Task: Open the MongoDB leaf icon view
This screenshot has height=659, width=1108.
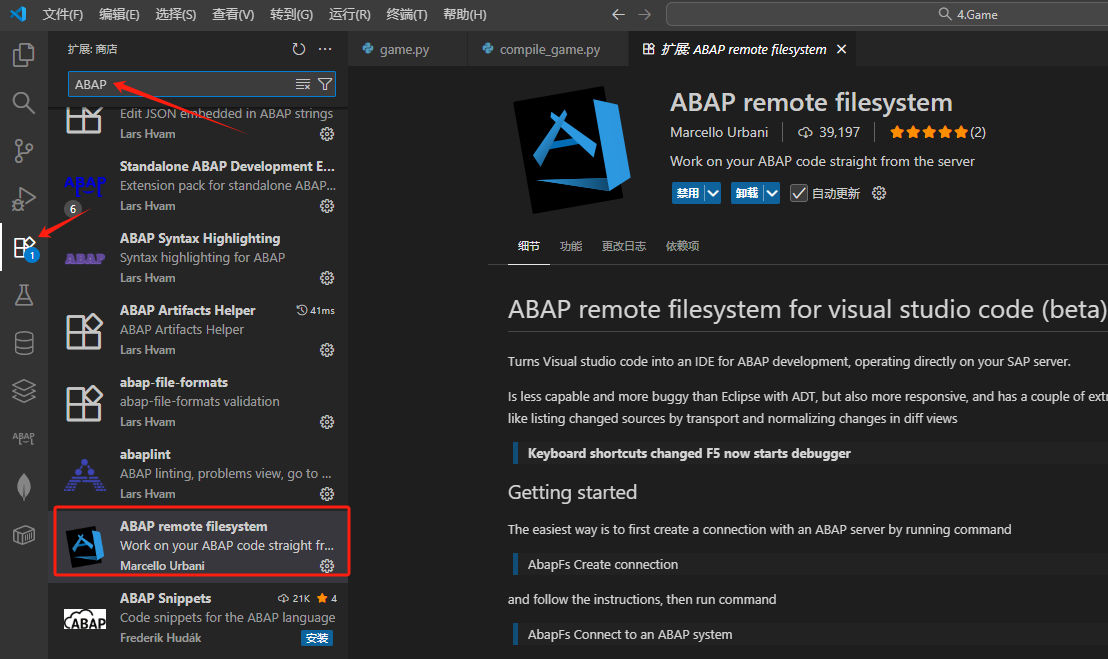Action: pos(23,487)
